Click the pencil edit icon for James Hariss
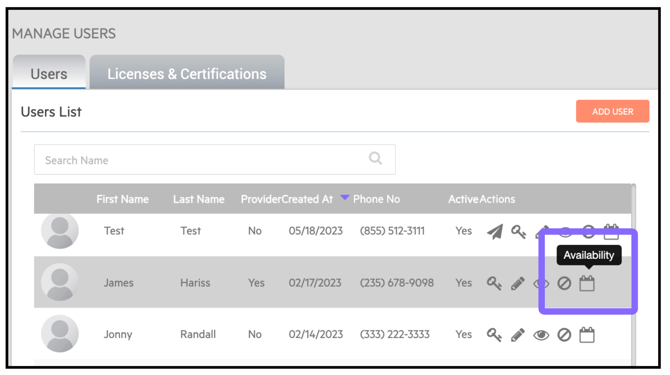 (517, 283)
